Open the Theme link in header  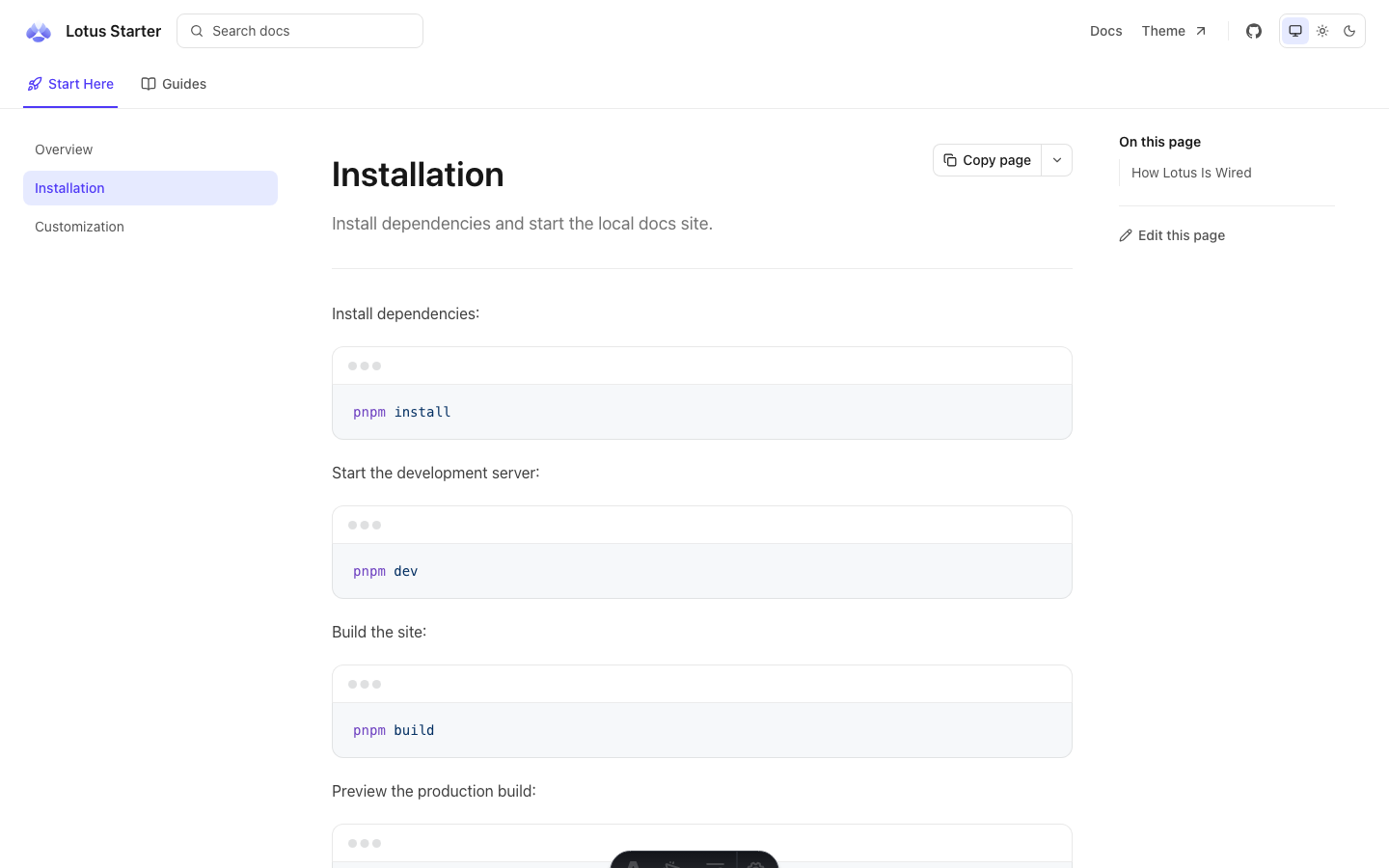tap(1174, 31)
